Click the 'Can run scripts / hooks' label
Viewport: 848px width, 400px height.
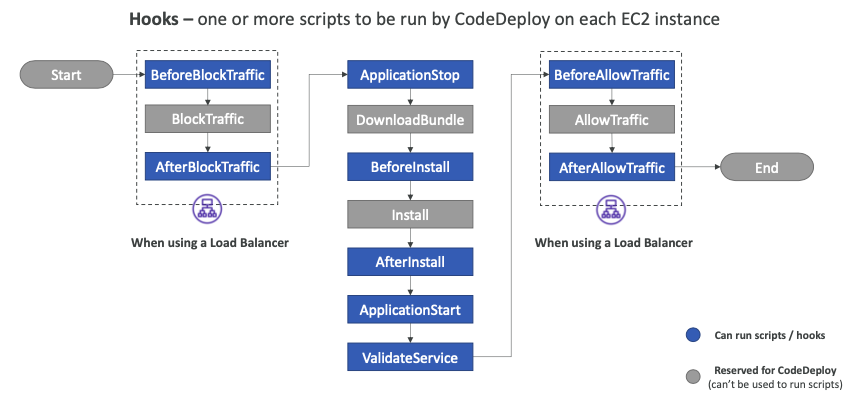click(x=770, y=335)
